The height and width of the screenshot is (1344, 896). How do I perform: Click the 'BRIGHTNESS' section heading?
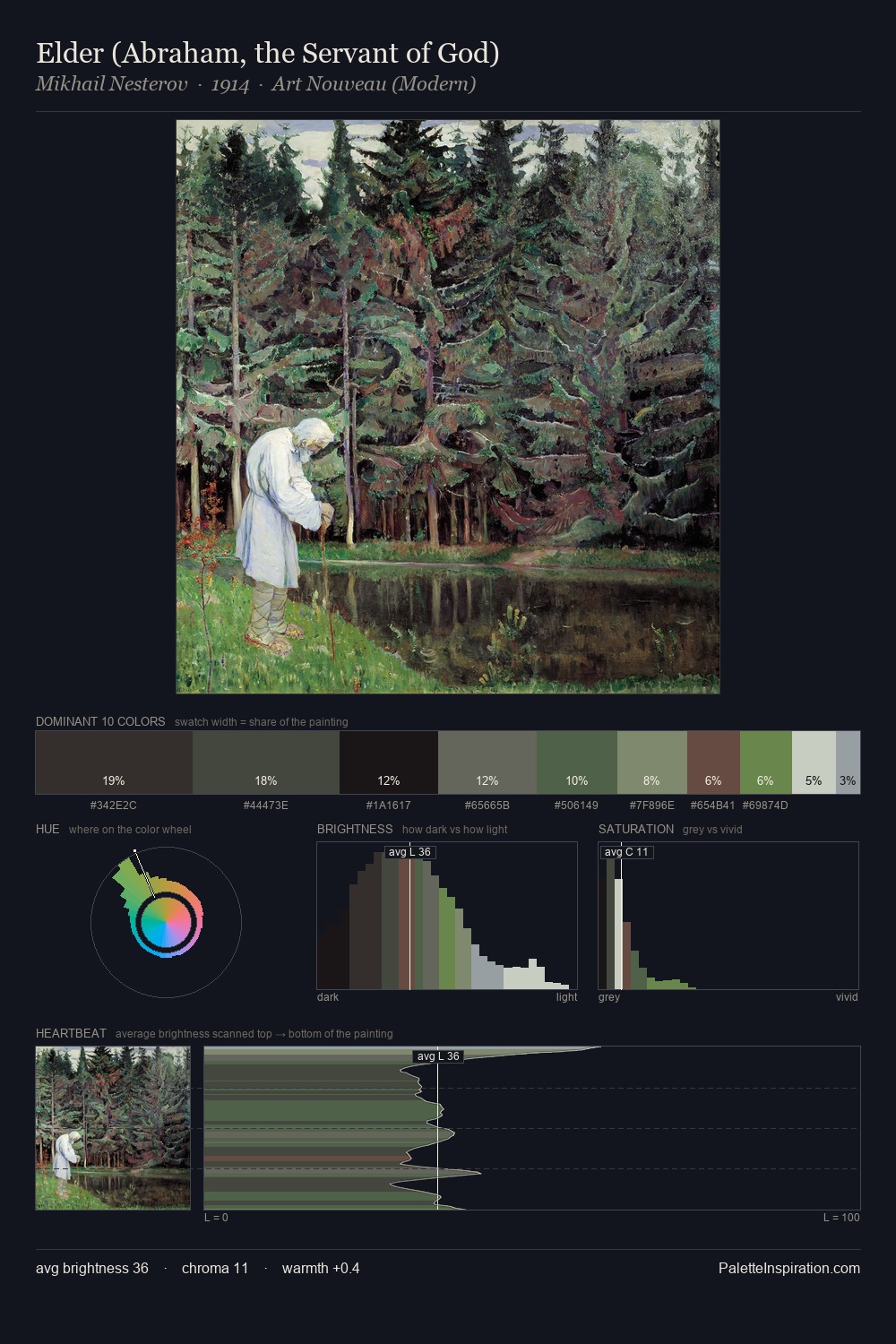pyautogui.click(x=355, y=829)
